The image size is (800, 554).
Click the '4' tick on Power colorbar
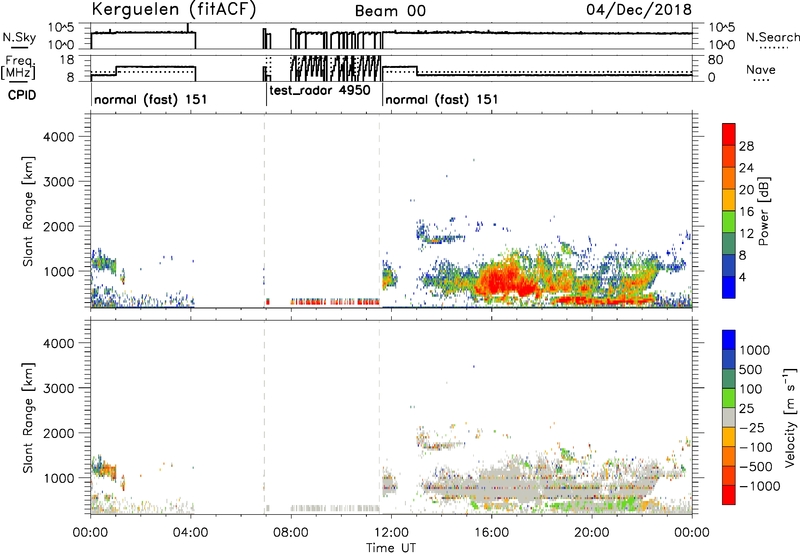pos(743,277)
